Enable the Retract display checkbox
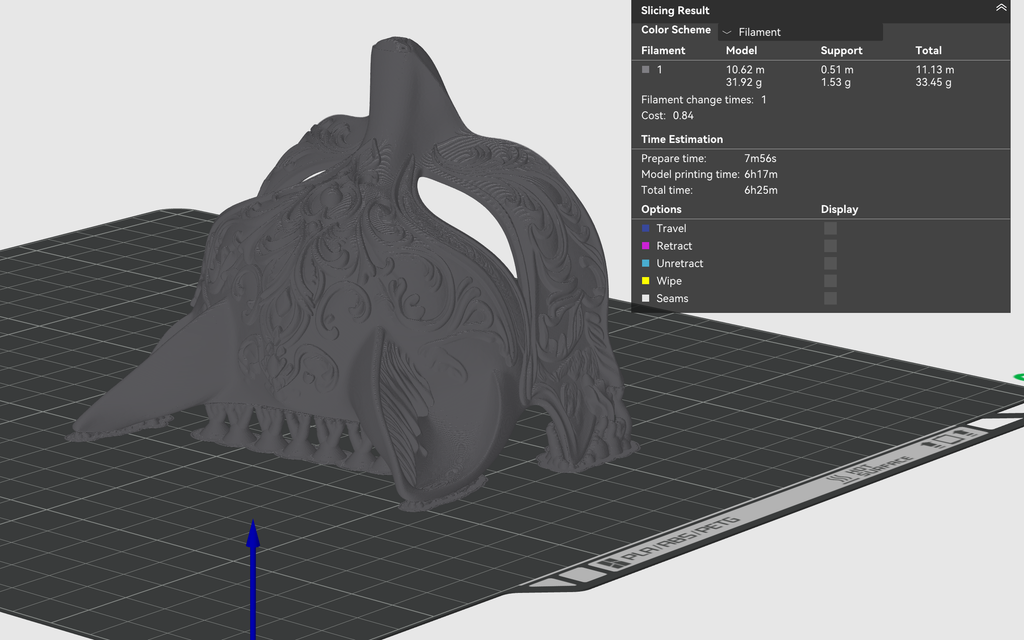Image resolution: width=1024 pixels, height=640 pixels. point(830,246)
